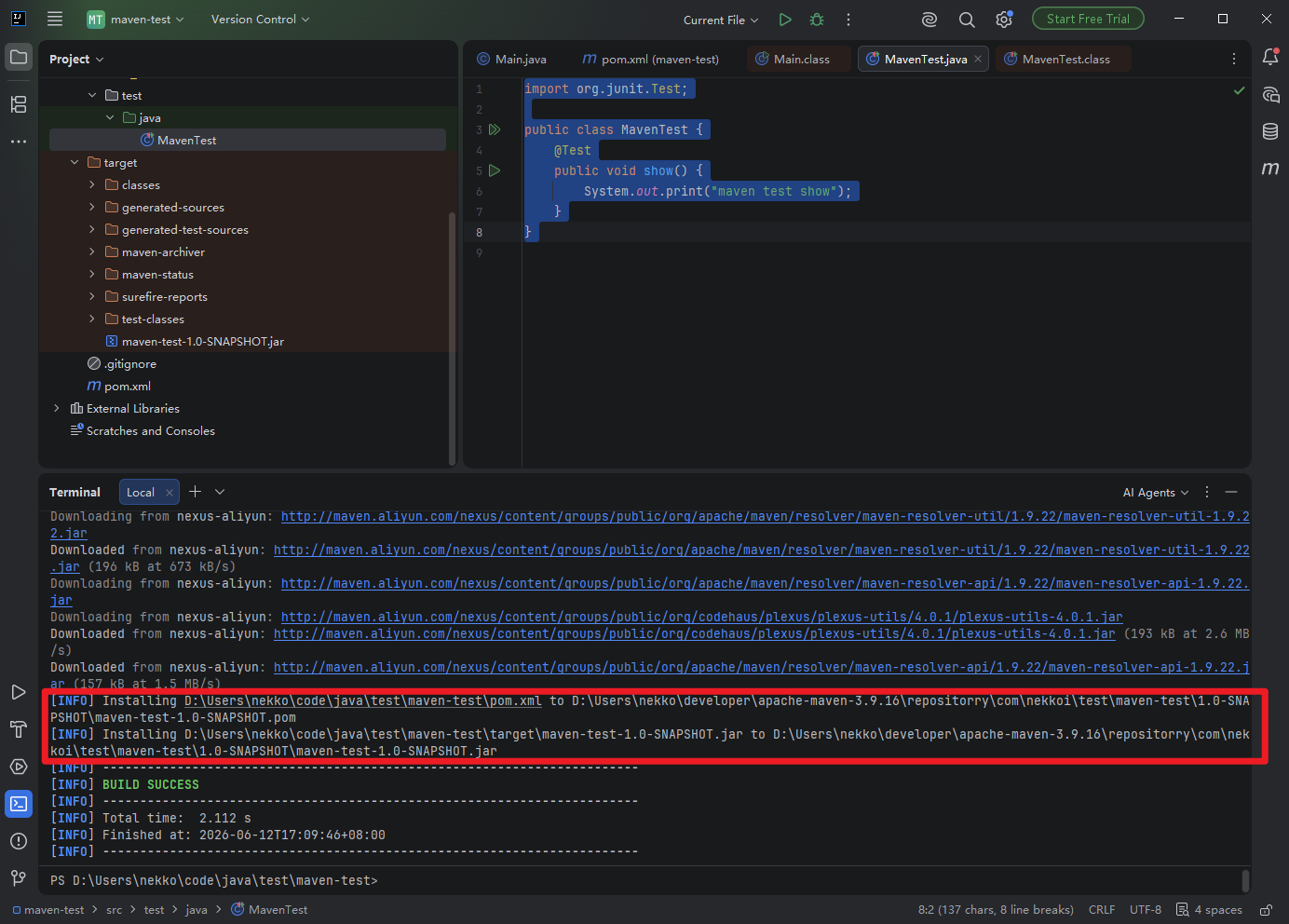
Task: Open maven-test project dropdown
Action: coord(136,19)
